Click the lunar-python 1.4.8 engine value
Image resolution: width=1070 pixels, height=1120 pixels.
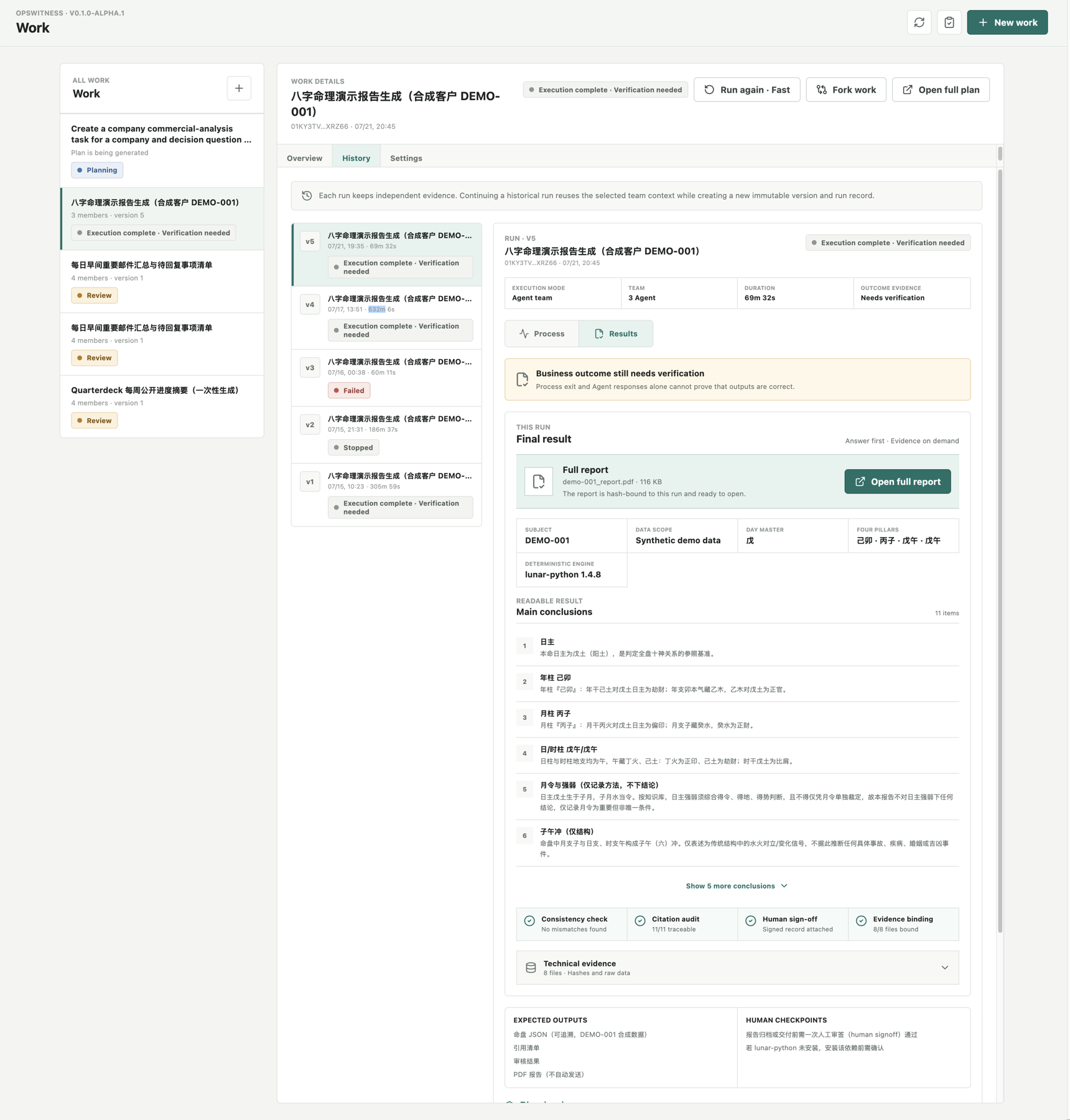[563, 574]
